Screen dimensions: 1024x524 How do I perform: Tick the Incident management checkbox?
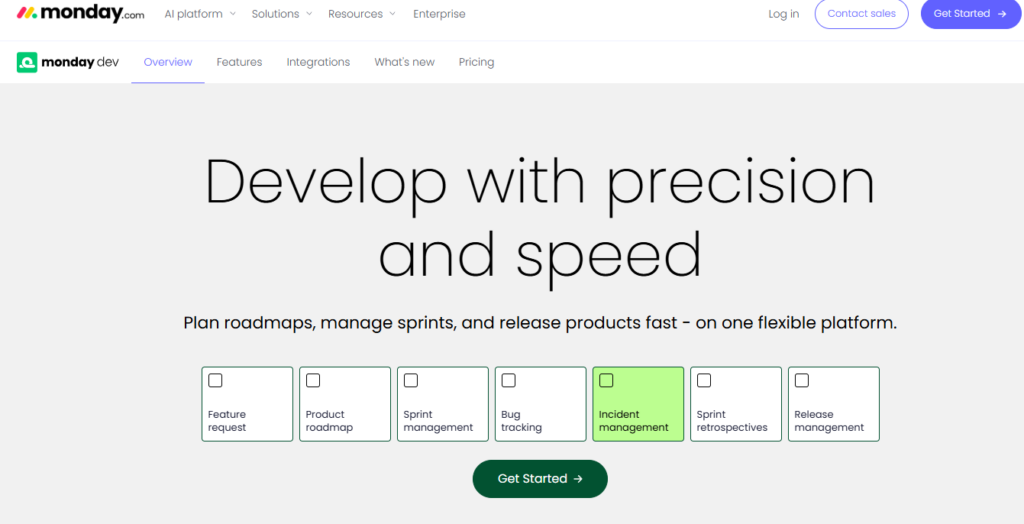[606, 380]
